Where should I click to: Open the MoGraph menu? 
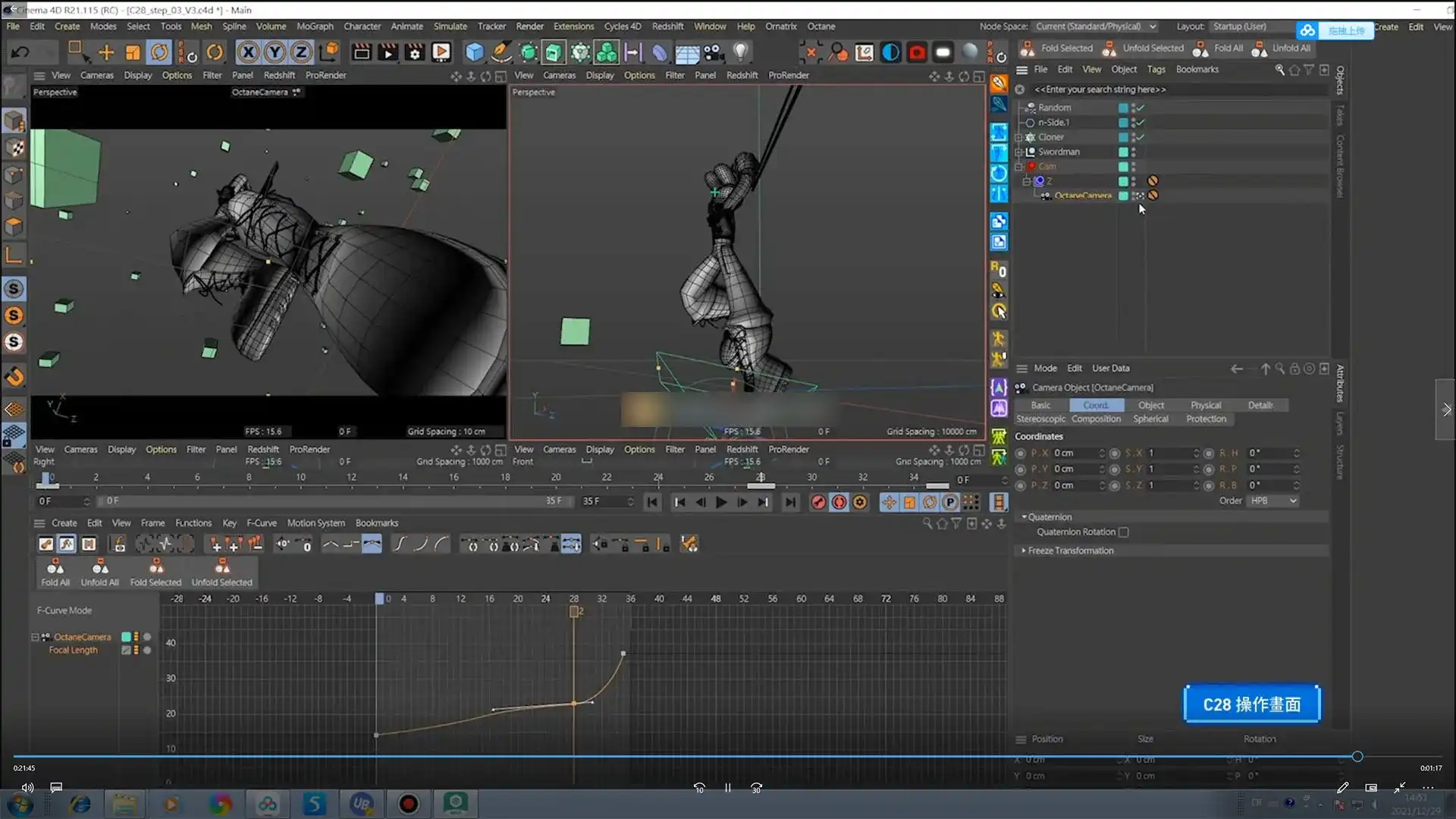tap(315, 26)
